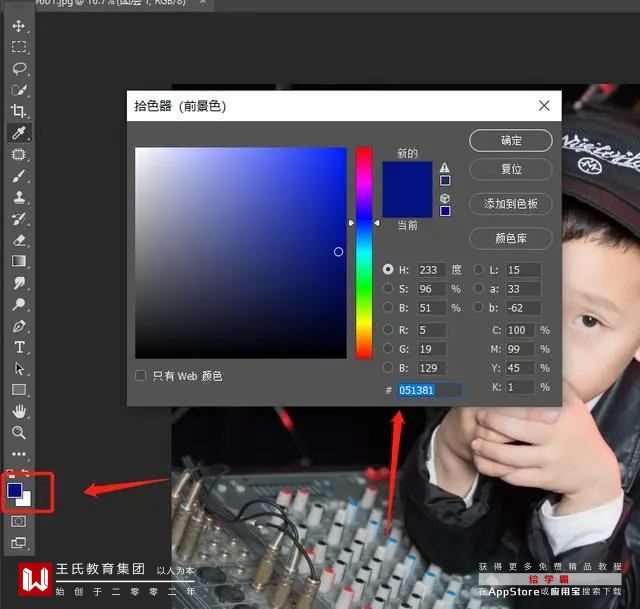This screenshot has height=609, width=640.
Task: Click the Y yellow field 45
Action: pyautogui.click(x=520, y=368)
